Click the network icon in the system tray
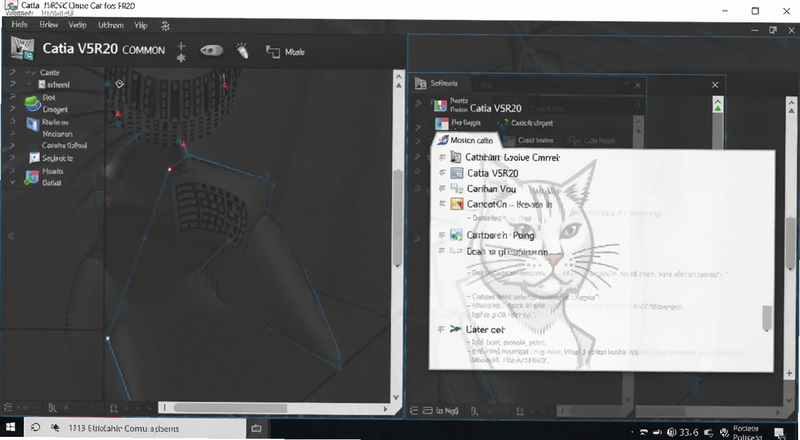 (643, 432)
